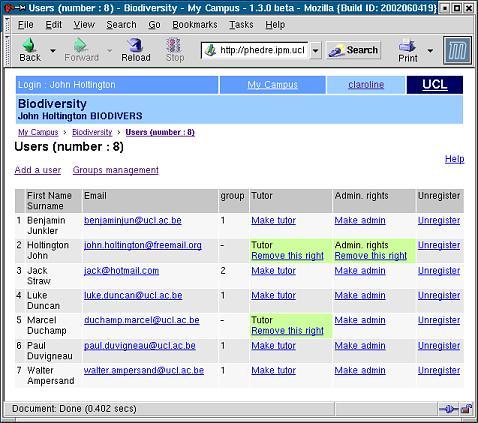Reload the page via the Reload icon
The width and height of the screenshot is (478, 423).
tap(135, 45)
